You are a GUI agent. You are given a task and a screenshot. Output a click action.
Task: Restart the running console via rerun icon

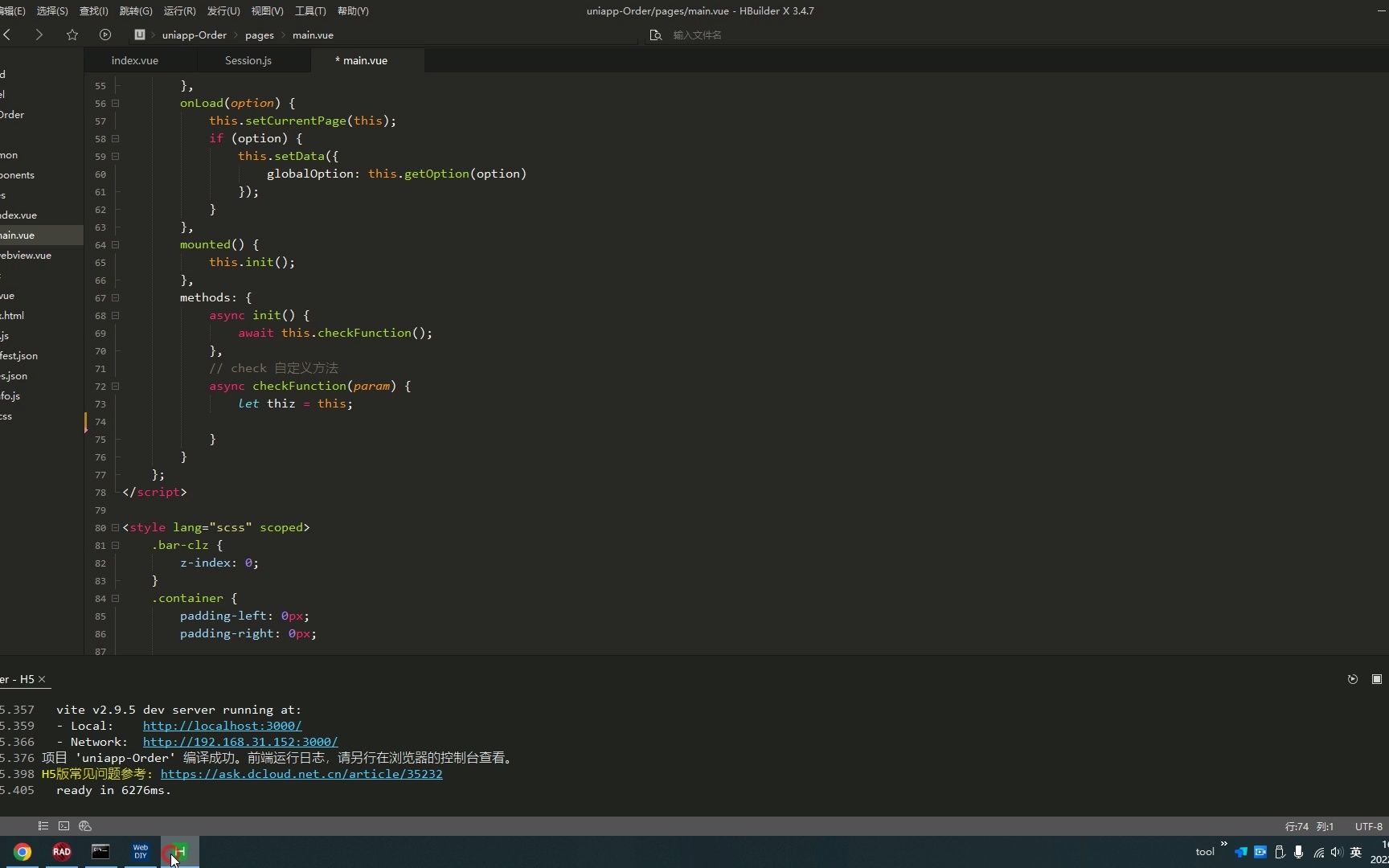point(1353,679)
